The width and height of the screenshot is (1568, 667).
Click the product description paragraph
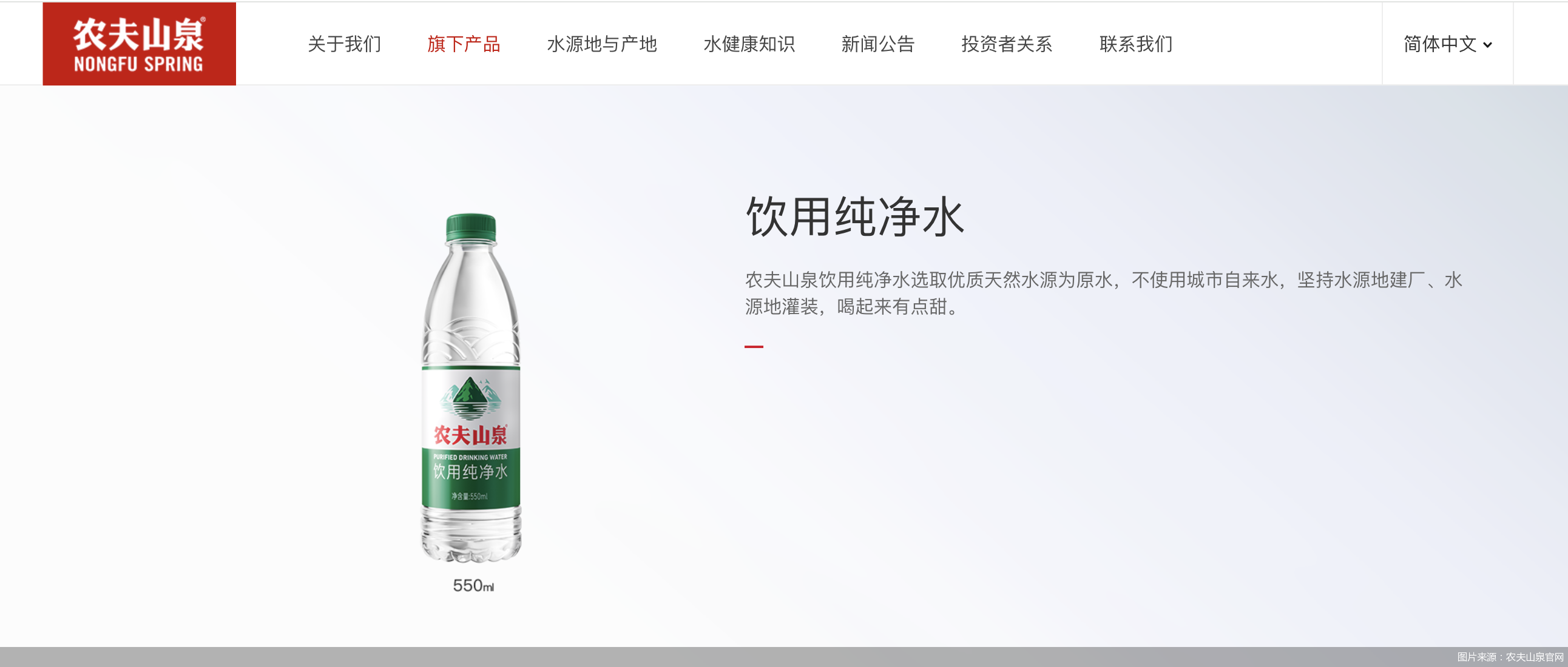(1104, 293)
